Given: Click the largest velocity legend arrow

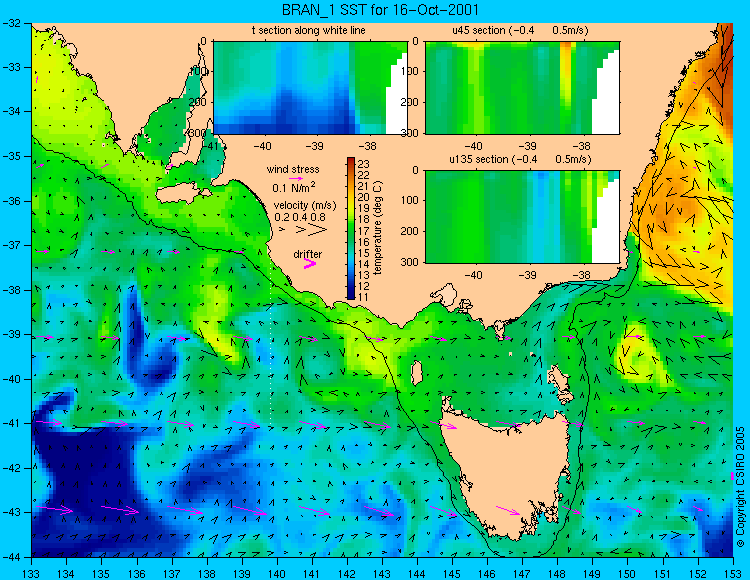Looking at the screenshot, I should click(x=317, y=230).
